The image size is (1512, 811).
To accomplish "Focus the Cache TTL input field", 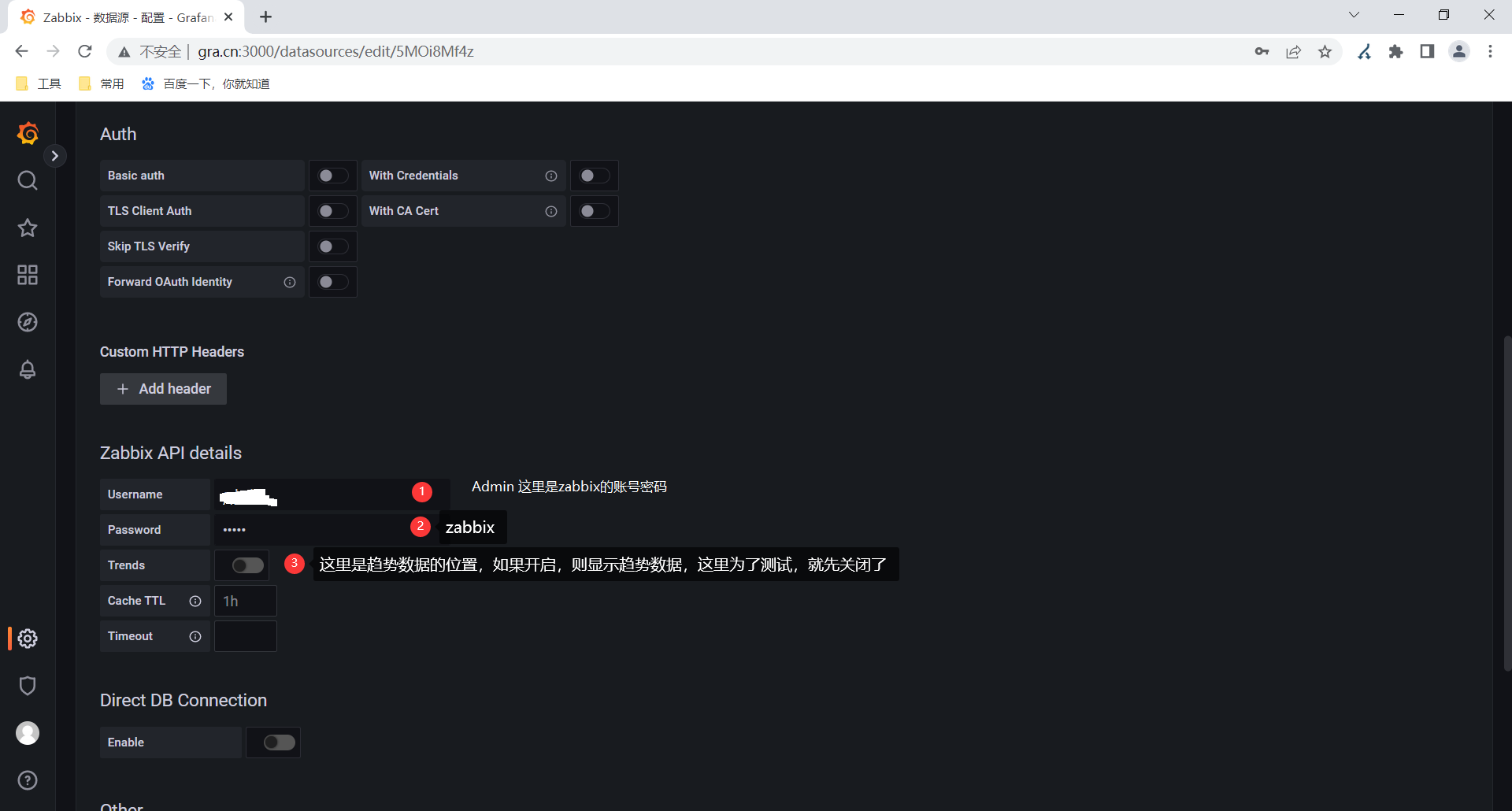I will click(x=246, y=601).
